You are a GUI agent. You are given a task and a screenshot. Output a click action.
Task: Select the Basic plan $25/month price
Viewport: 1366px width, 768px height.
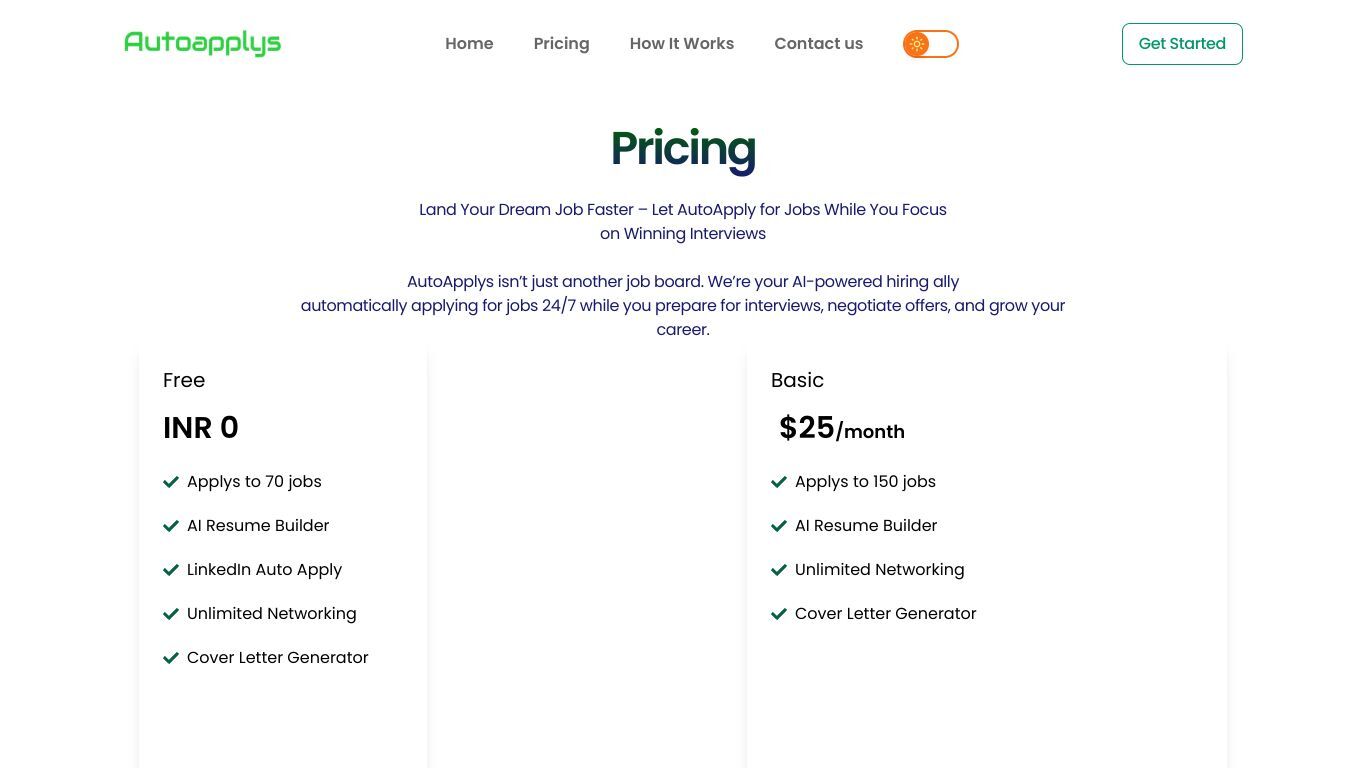[842, 428]
